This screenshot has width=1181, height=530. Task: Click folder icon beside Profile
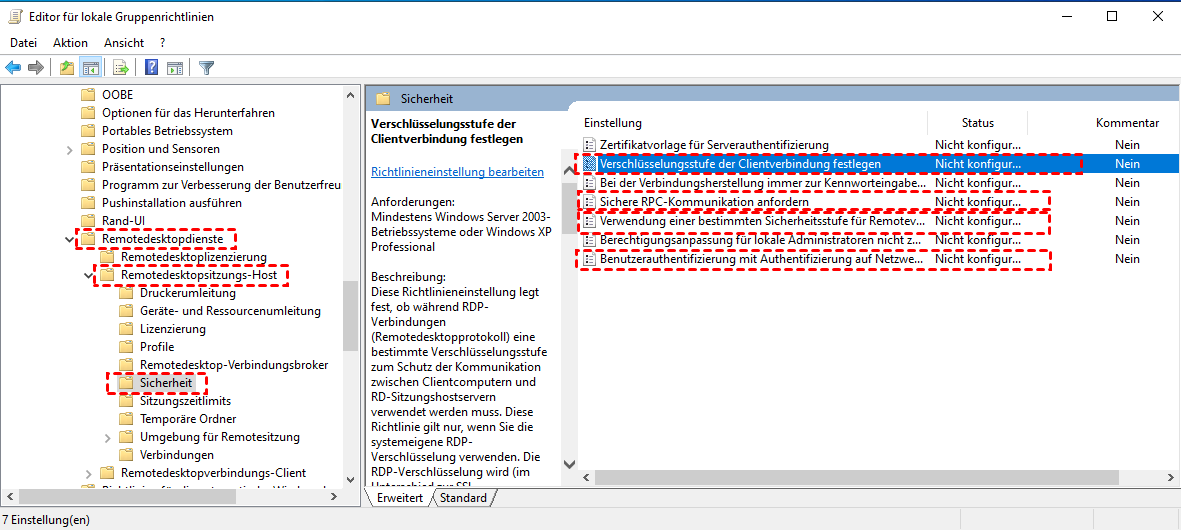126,347
